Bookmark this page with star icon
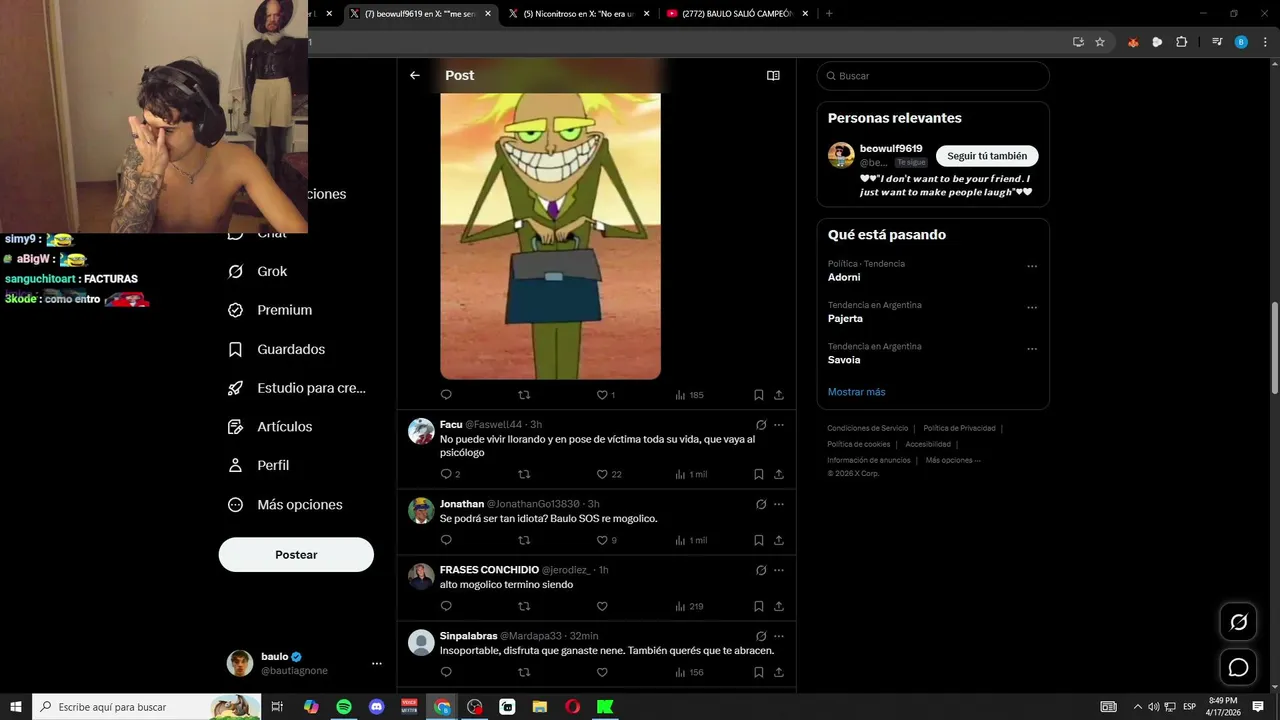Screen dimensions: 1280x720 pos(1100,42)
